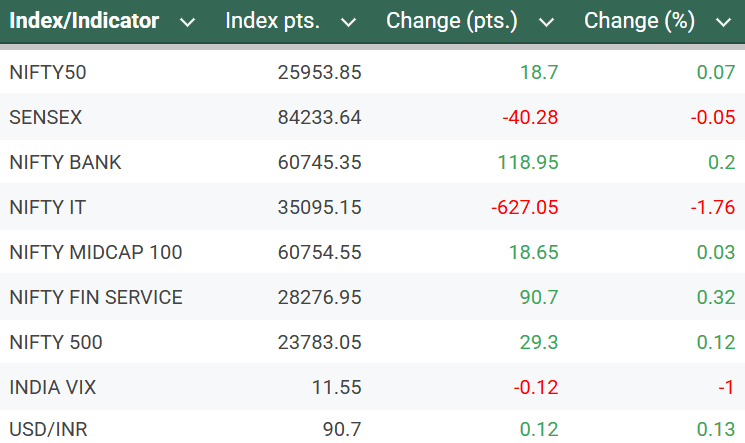The width and height of the screenshot is (745, 443).
Task: Open the Index pts. column sort chevron
Action: click(348, 21)
